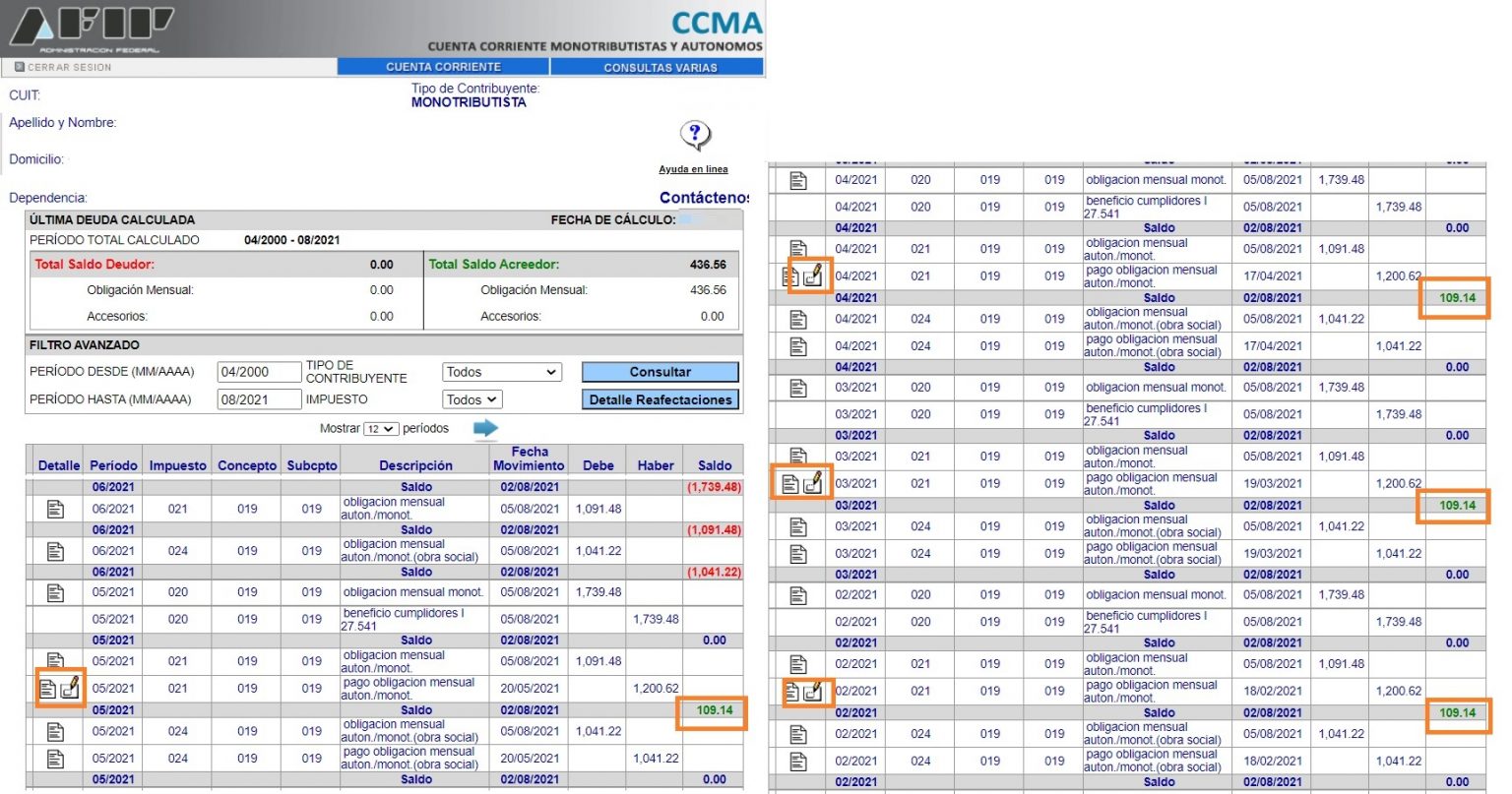The width and height of the screenshot is (1512, 794).
Task: Switch to the Consultas Varias tab
Action: point(660,67)
